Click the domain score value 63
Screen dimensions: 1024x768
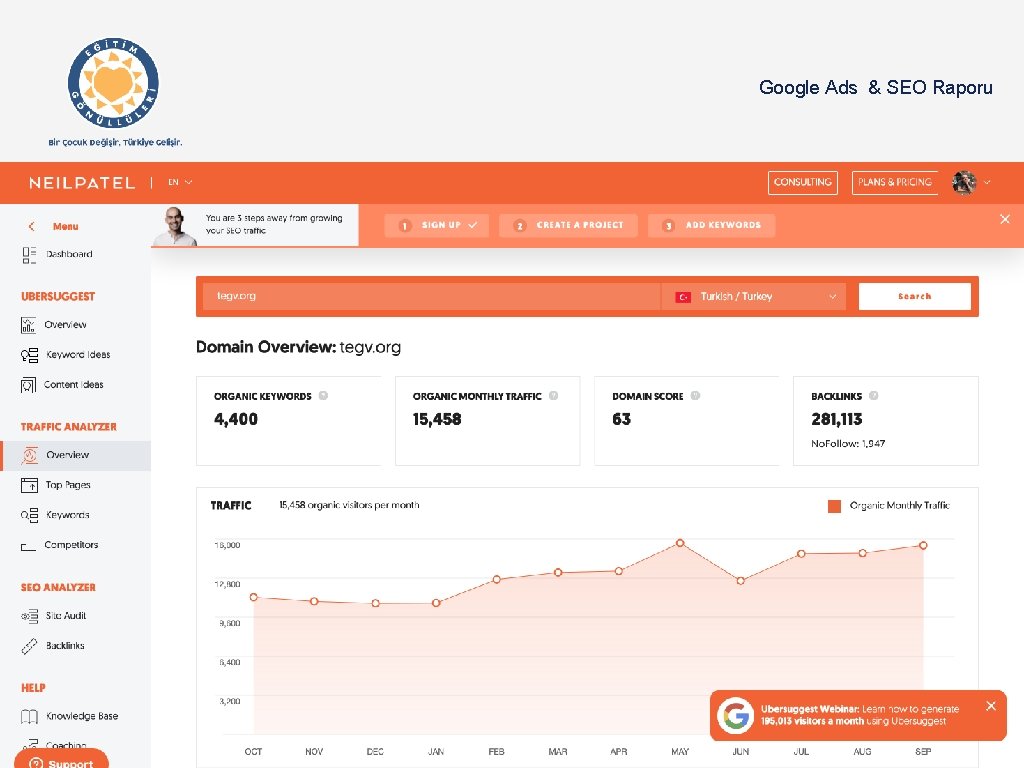click(621, 419)
